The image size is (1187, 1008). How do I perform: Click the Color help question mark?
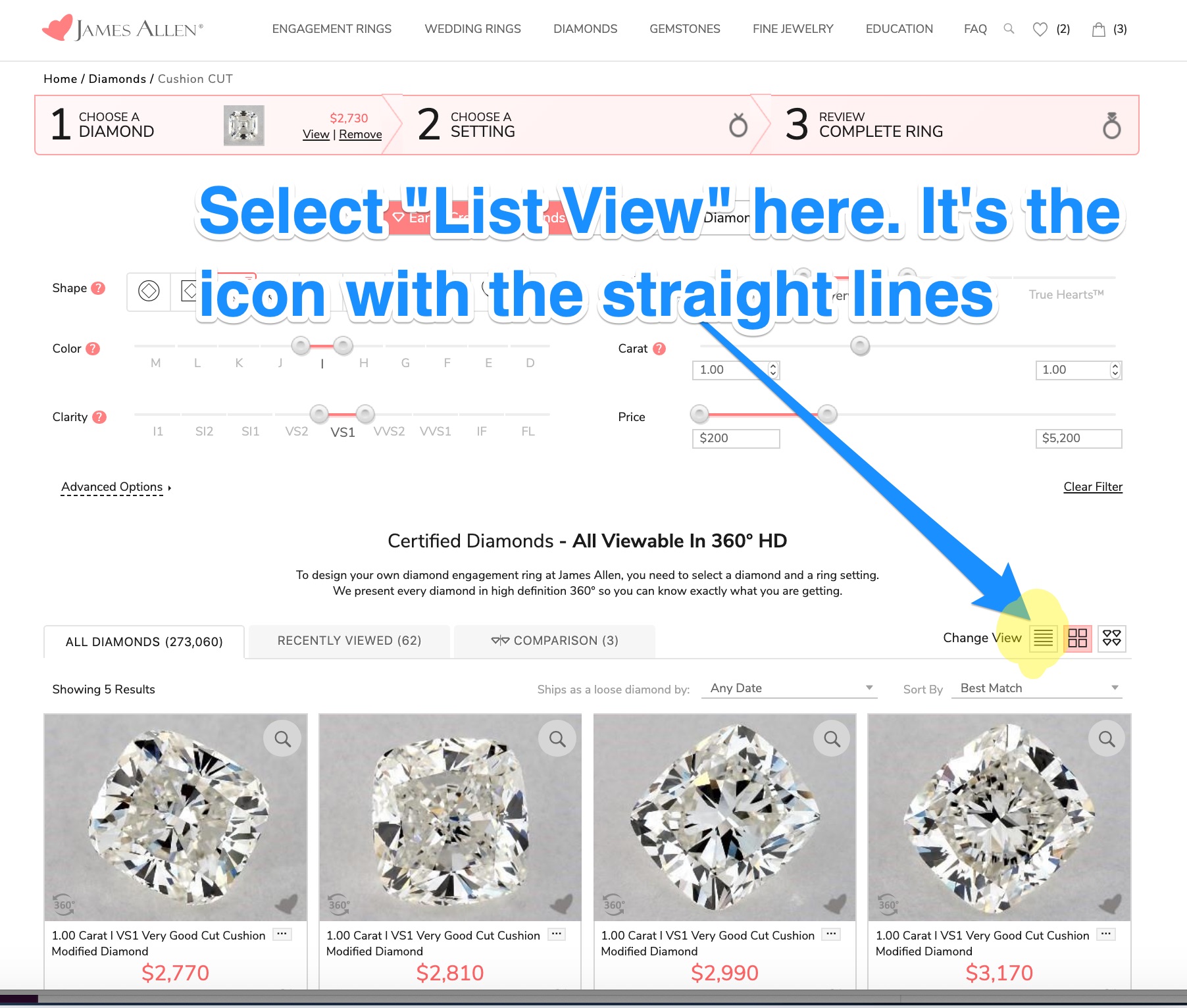93,349
